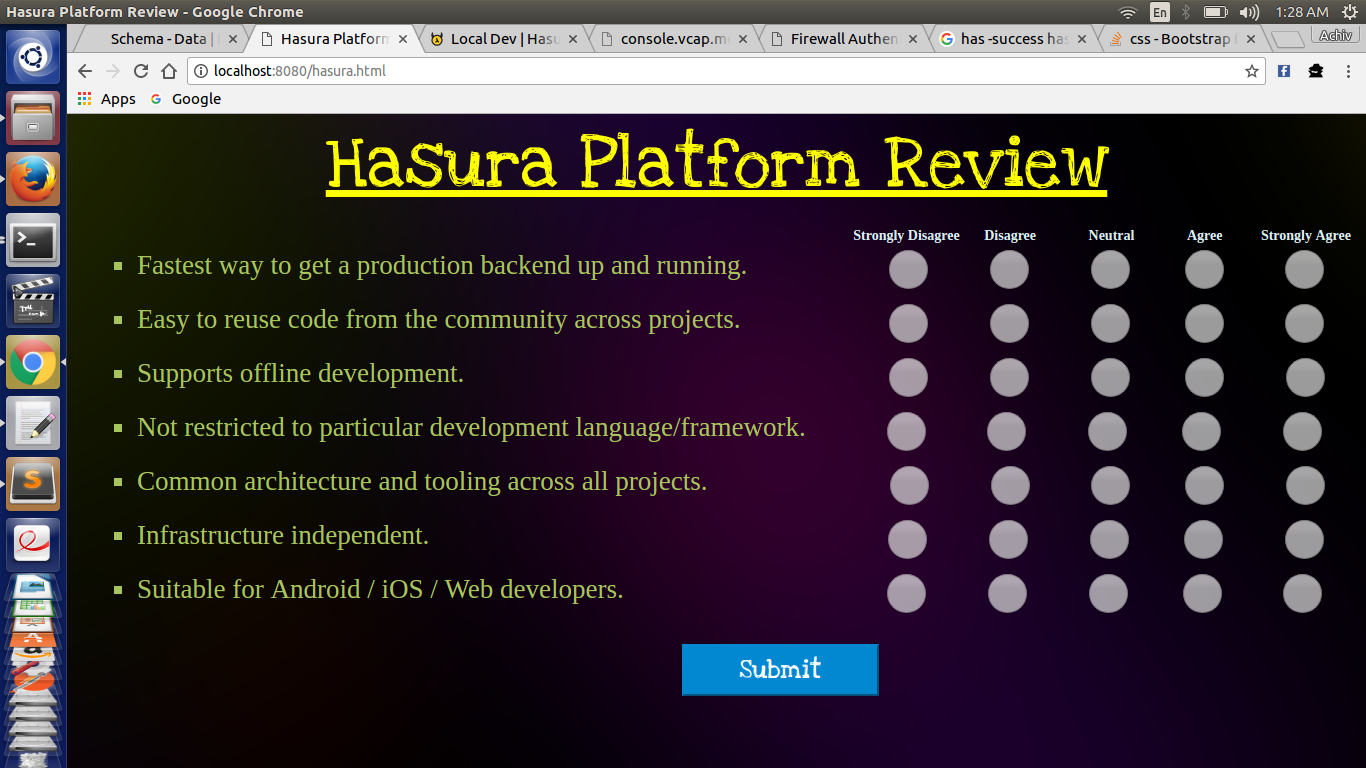Select Disagree for not restricted language/framework
The width and height of the screenshot is (1366, 768).
click(1006, 432)
